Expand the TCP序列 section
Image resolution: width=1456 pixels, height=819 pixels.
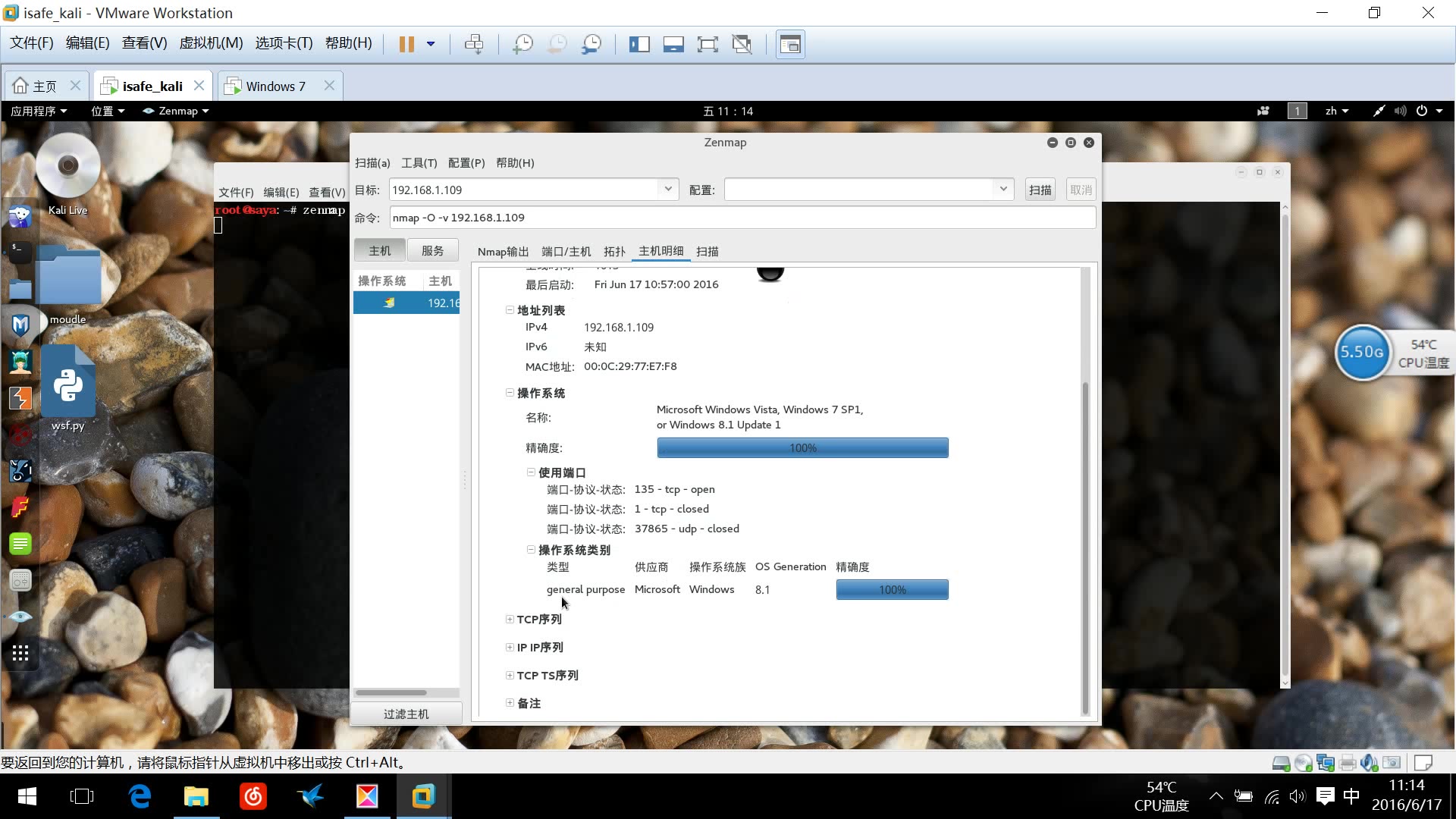510,620
